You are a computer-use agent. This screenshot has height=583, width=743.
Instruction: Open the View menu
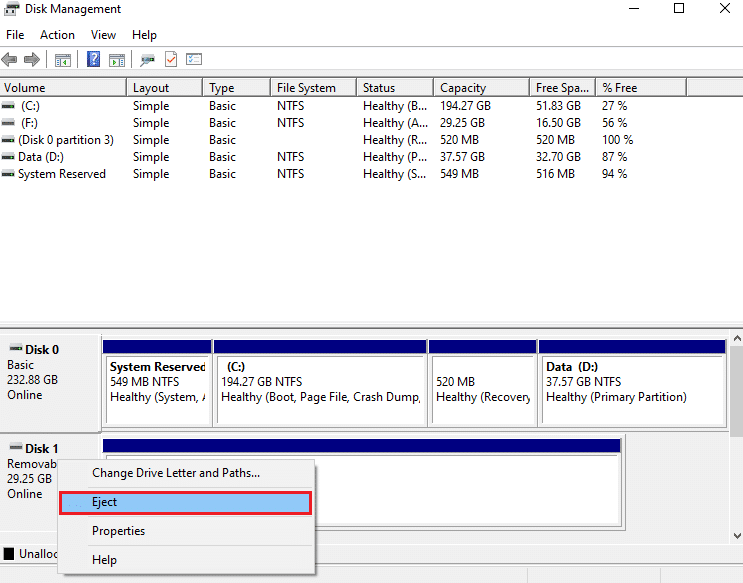(x=104, y=35)
